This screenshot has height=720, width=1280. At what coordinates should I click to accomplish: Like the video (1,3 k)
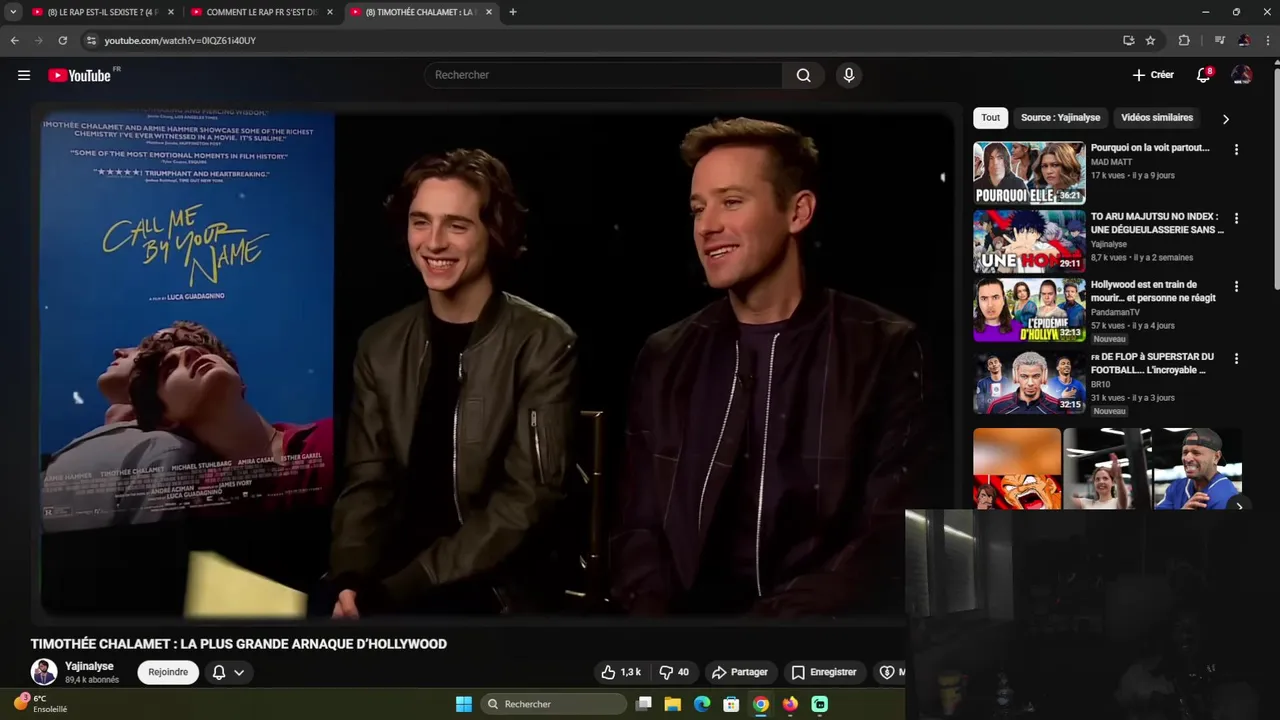pos(620,672)
